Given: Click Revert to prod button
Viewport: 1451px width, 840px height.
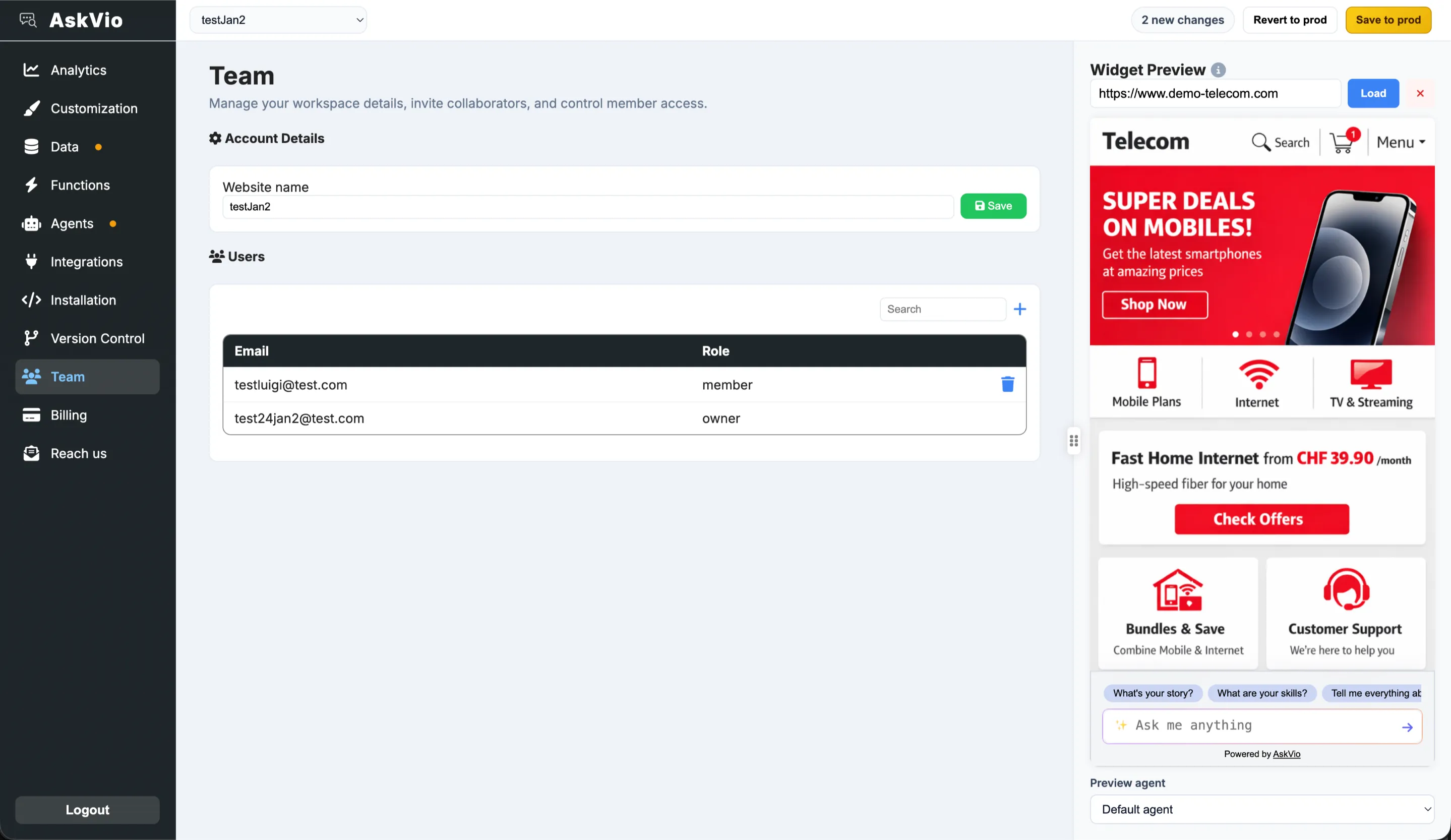Looking at the screenshot, I should (1290, 20).
